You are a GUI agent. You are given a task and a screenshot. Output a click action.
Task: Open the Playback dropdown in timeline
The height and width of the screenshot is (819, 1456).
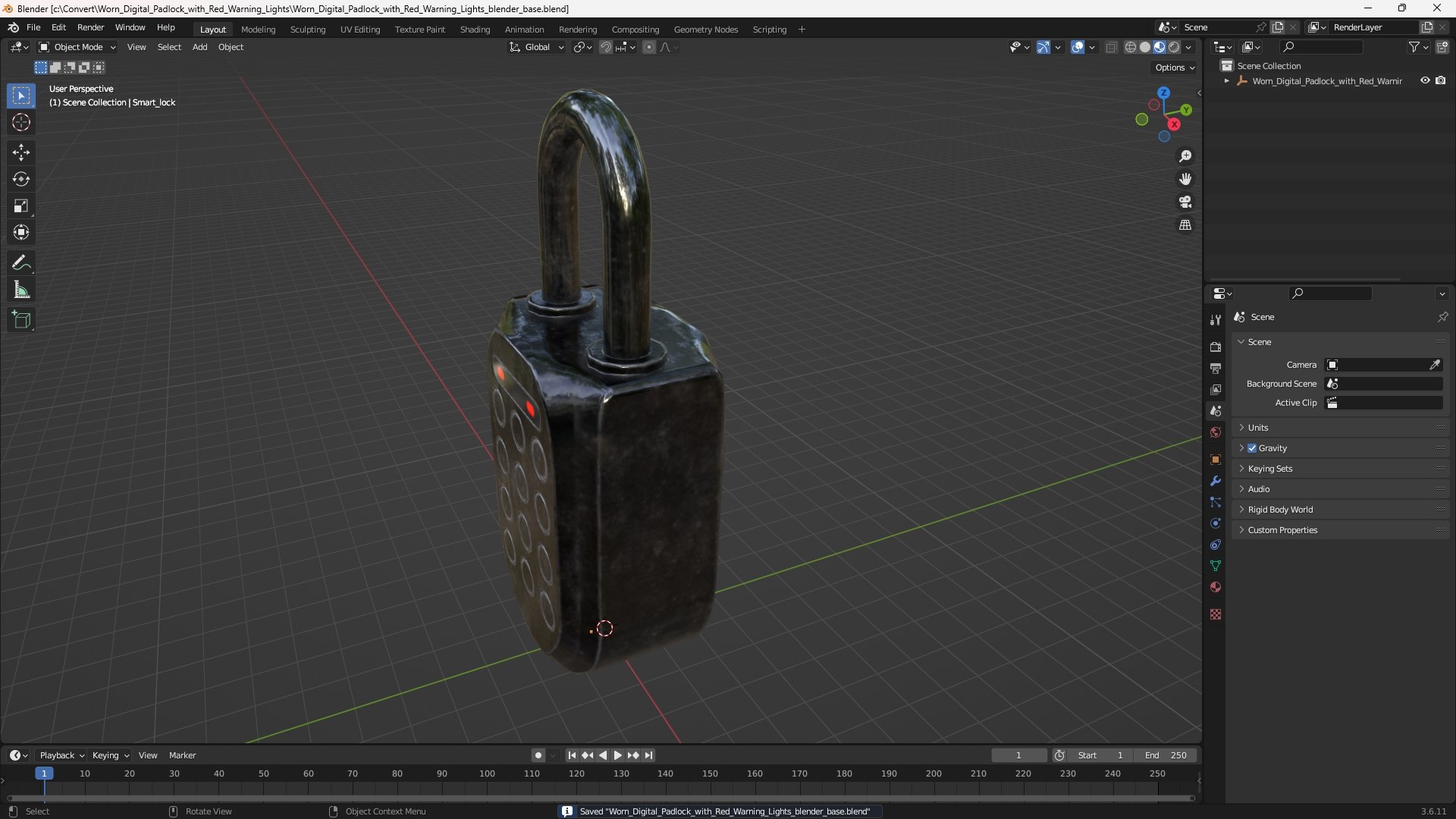tap(61, 755)
